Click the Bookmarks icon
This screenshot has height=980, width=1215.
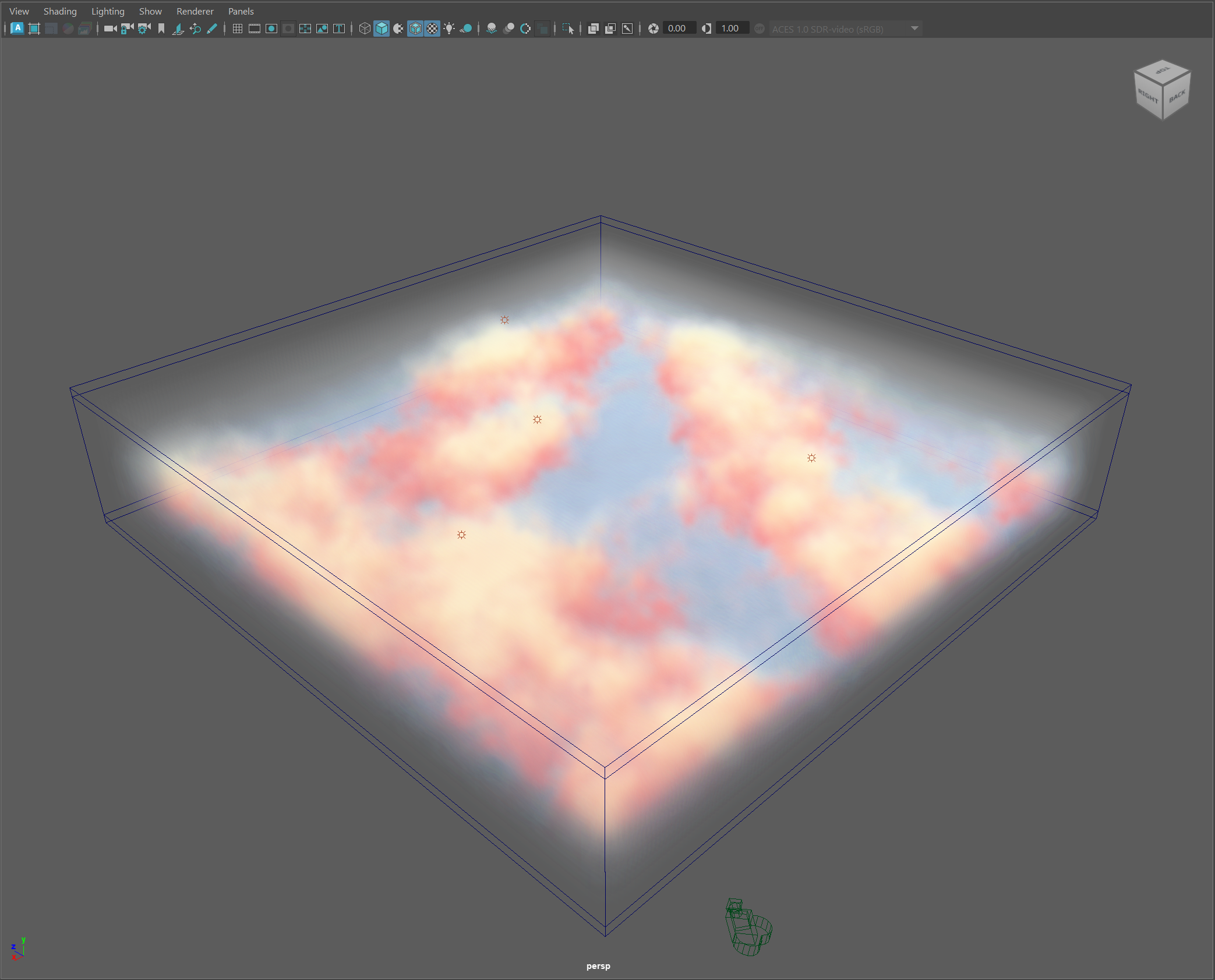pos(161,29)
